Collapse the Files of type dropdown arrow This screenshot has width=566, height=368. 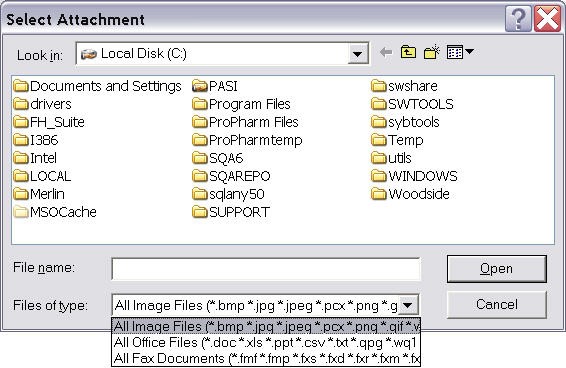click(x=408, y=306)
